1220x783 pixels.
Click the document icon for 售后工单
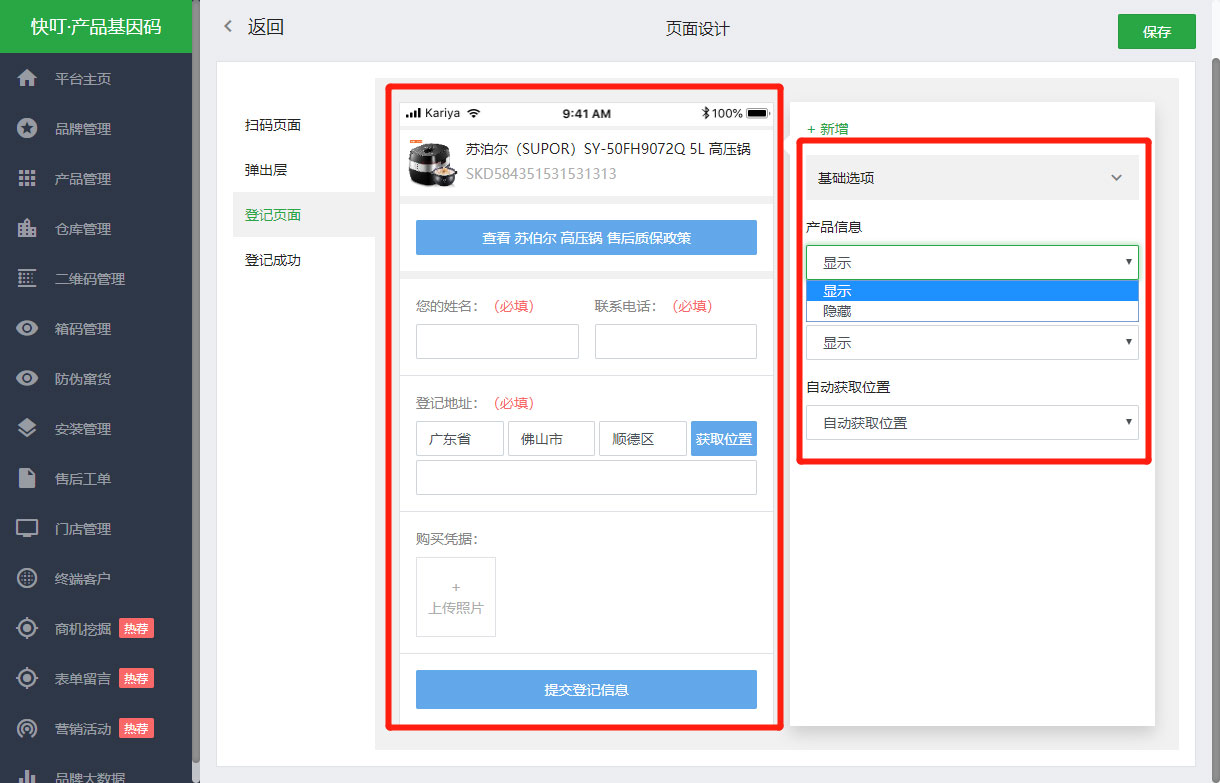pos(28,478)
